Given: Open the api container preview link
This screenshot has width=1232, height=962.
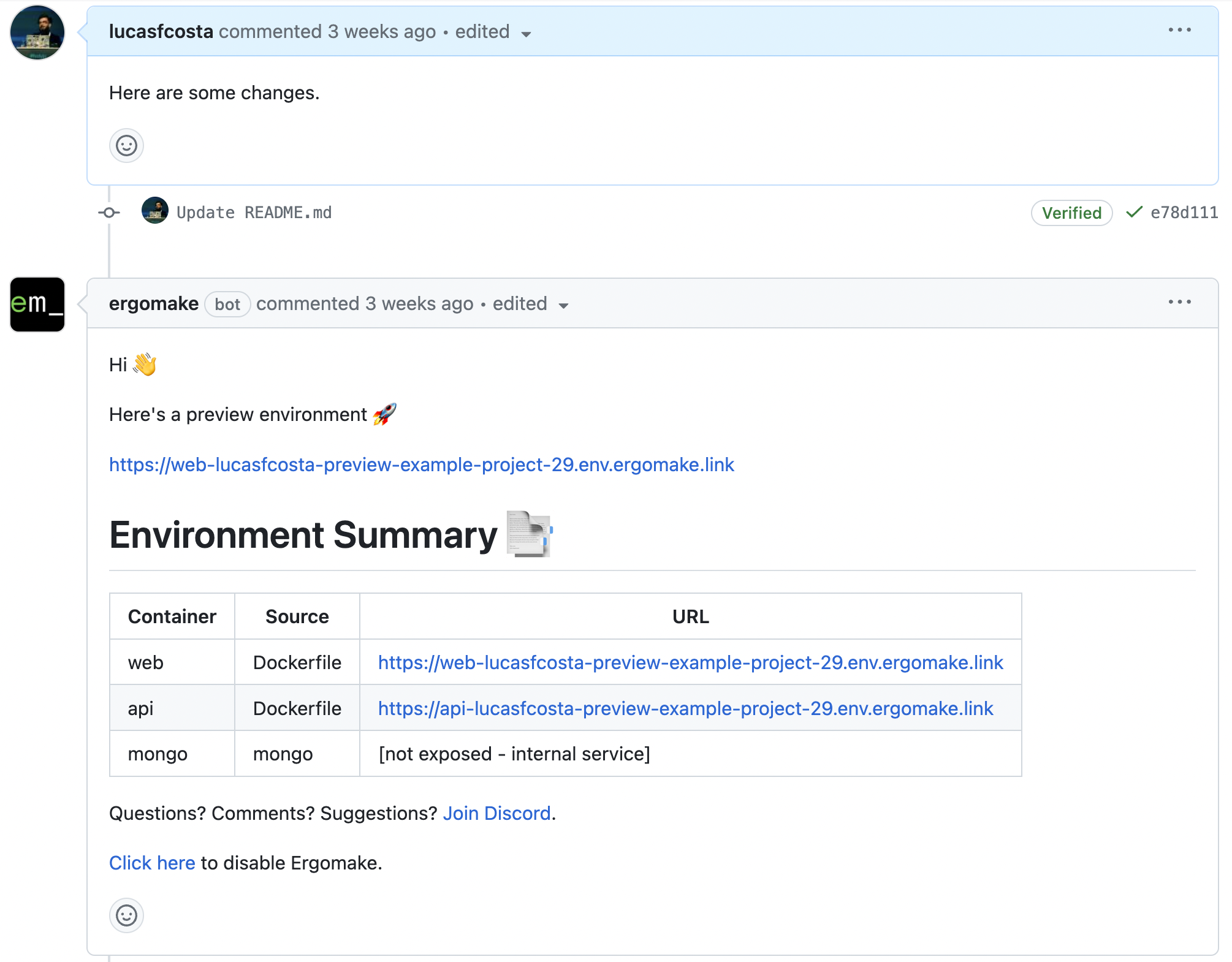Looking at the screenshot, I should (x=685, y=708).
